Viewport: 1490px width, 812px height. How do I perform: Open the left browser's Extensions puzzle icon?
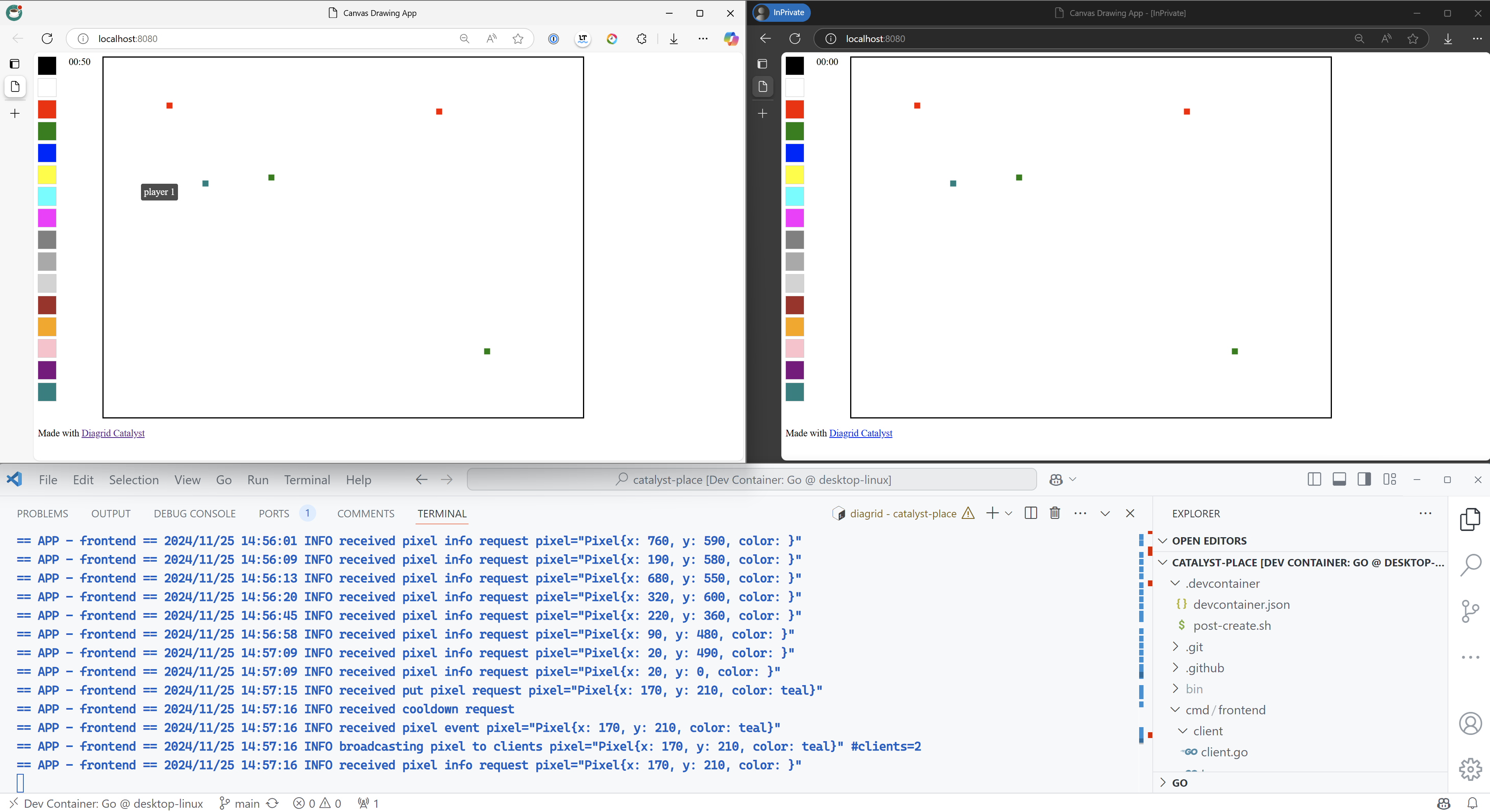pos(641,39)
